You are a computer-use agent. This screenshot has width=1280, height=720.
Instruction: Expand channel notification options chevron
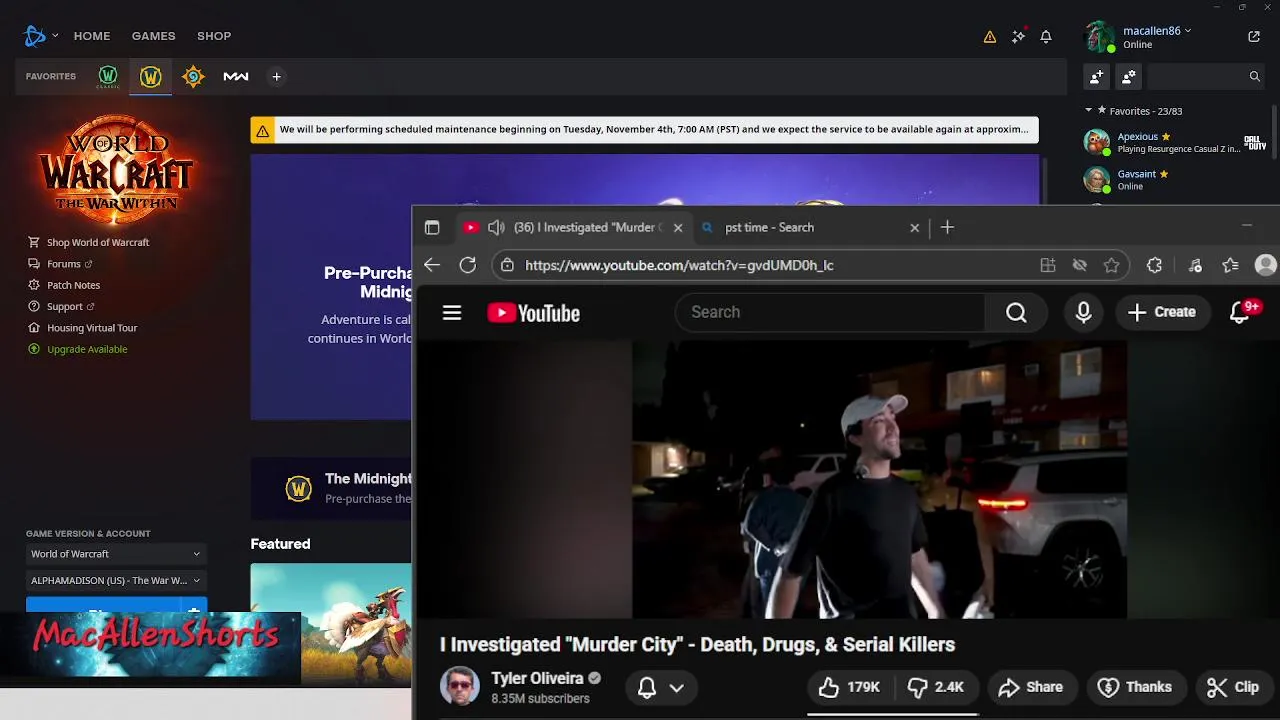click(677, 688)
